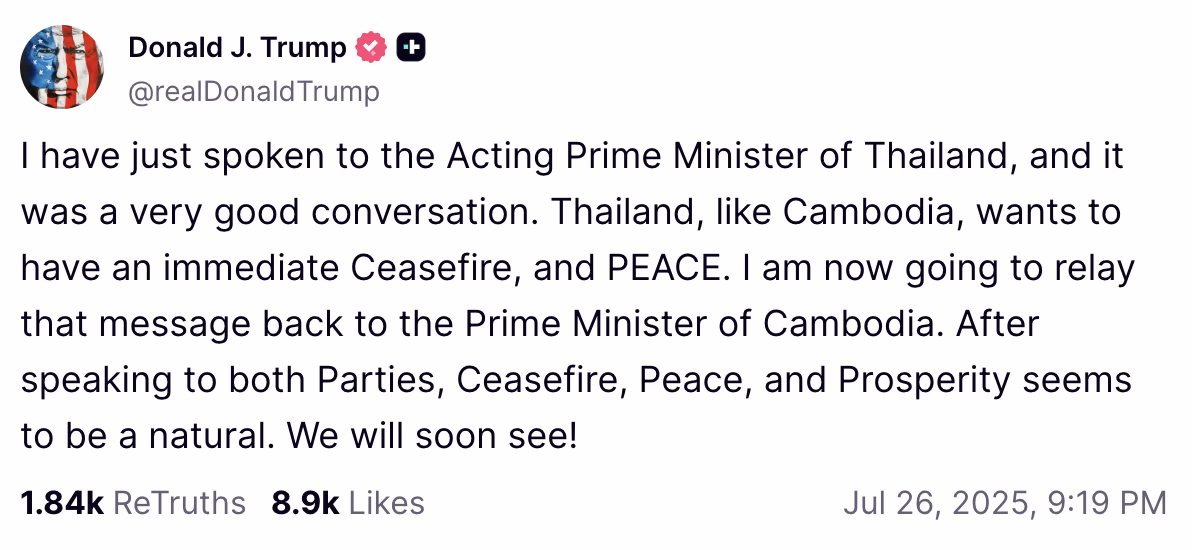Open the Jul 26, 2025 timestamp

coord(939,503)
